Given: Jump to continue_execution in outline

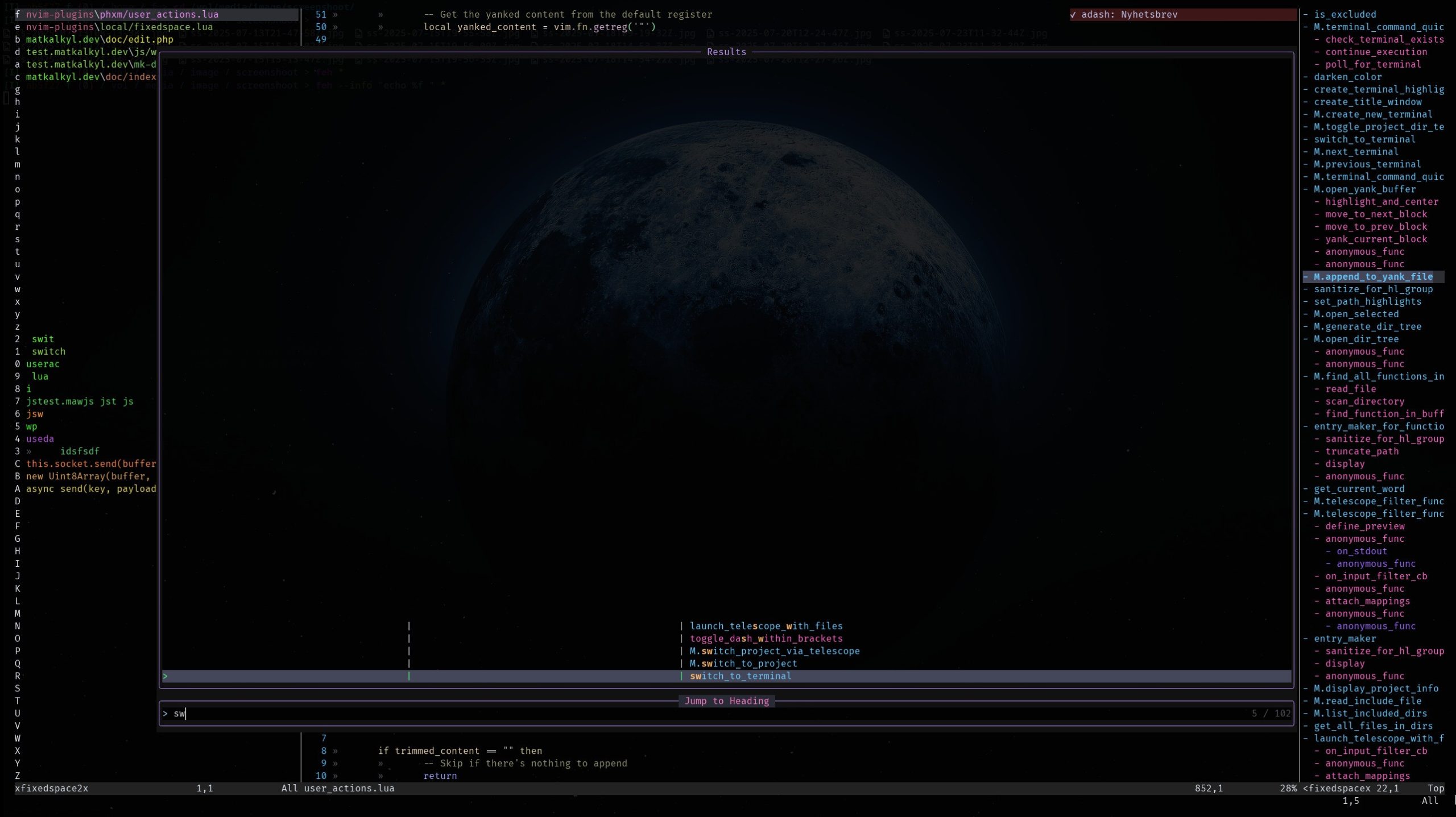Looking at the screenshot, I should [1376, 52].
